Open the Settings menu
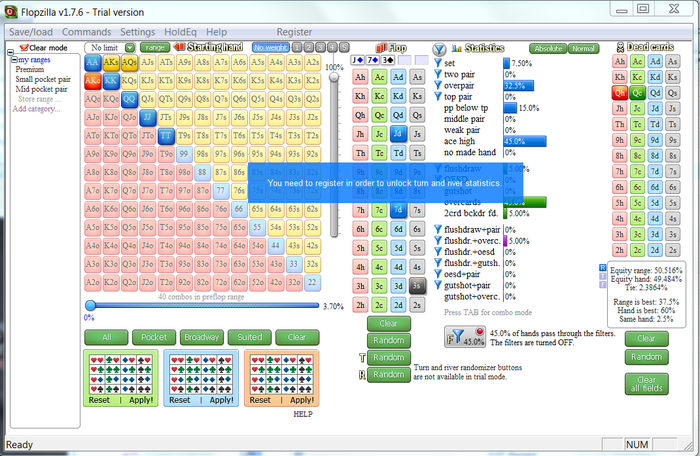This screenshot has width=700, height=456. (x=138, y=32)
